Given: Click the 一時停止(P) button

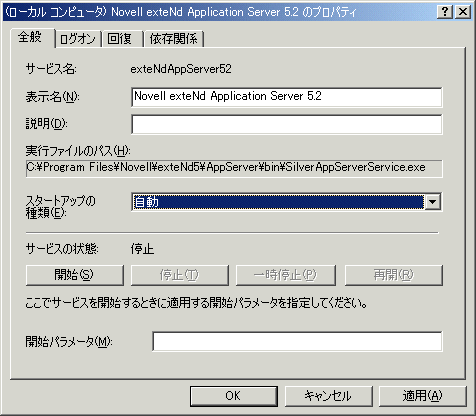Looking at the screenshot, I should 285,275.
